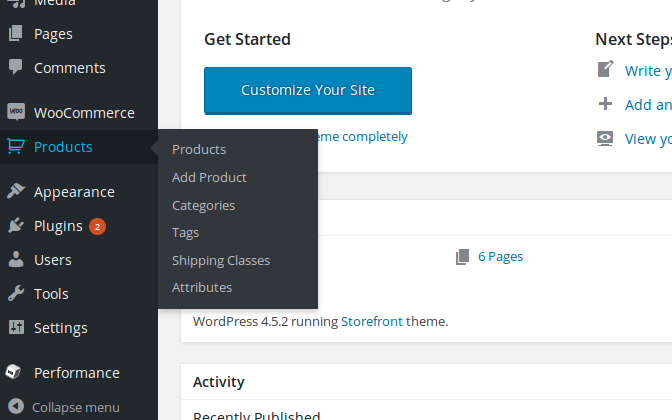Select Tags in the Products submenu
The width and height of the screenshot is (672, 420).
pyautogui.click(x=186, y=232)
